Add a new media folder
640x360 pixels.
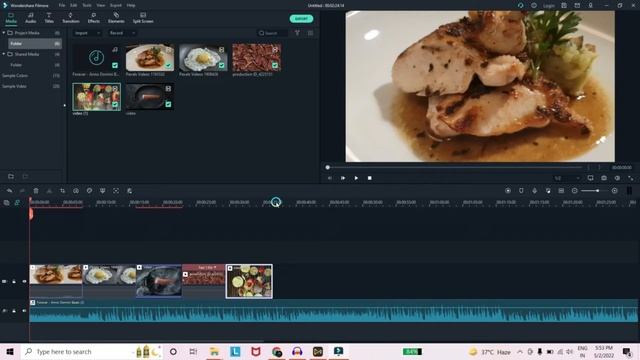click(x=11, y=176)
